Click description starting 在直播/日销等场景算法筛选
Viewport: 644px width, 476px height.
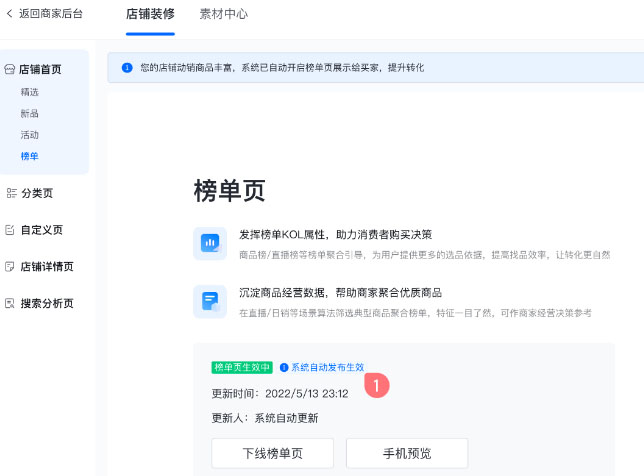point(415,313)
